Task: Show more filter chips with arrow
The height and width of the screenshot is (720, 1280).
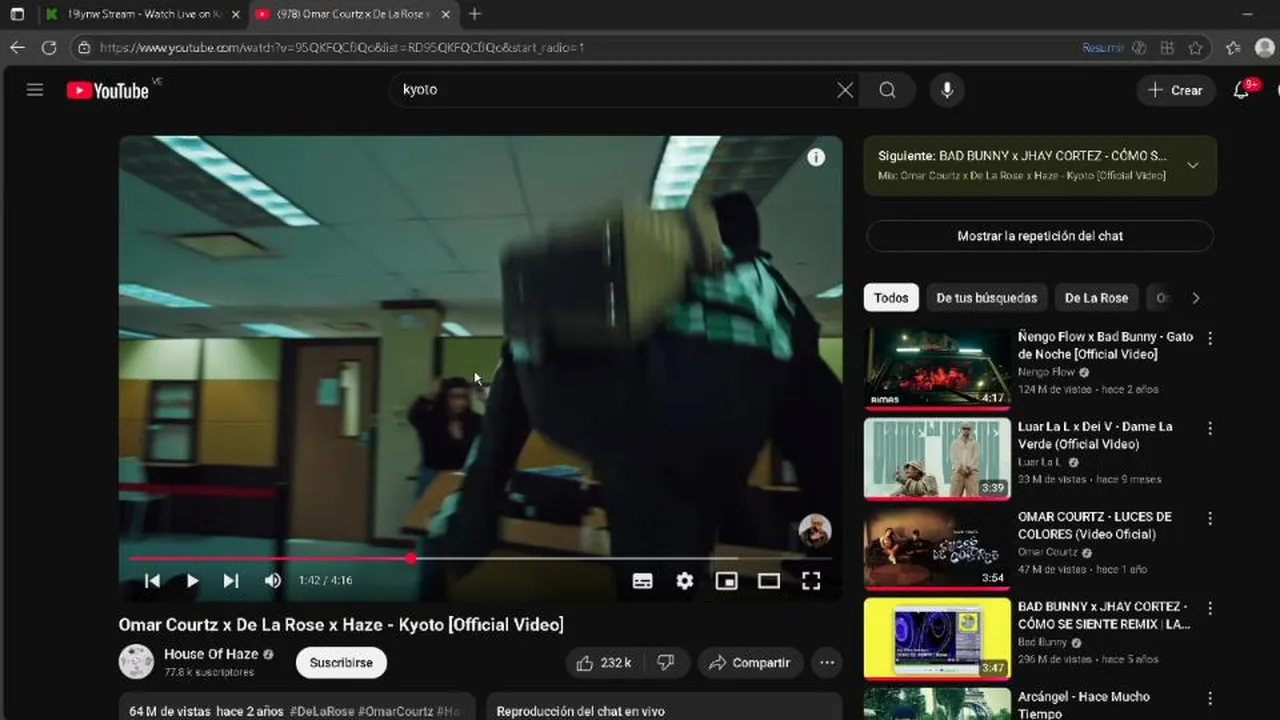Action: (x=1196, y=298)
